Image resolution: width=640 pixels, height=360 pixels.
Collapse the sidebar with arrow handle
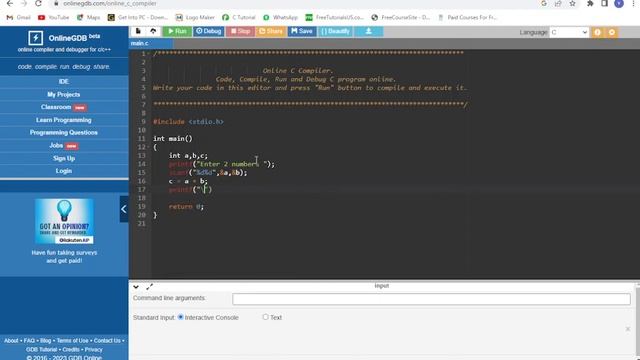[124, 209]
